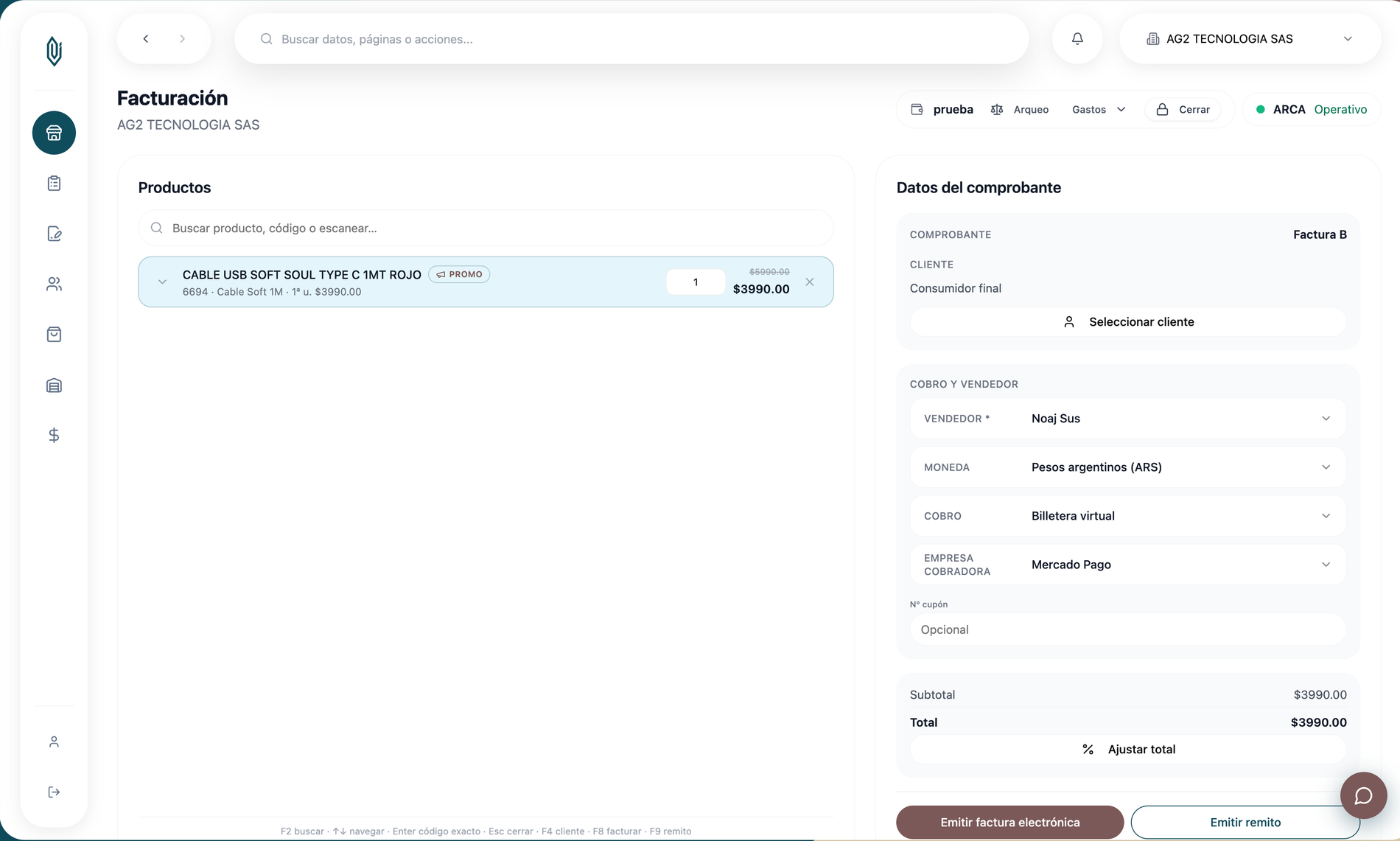Remove the CABLE USB SOFT SOUL product row

click(x=810, y=282)
